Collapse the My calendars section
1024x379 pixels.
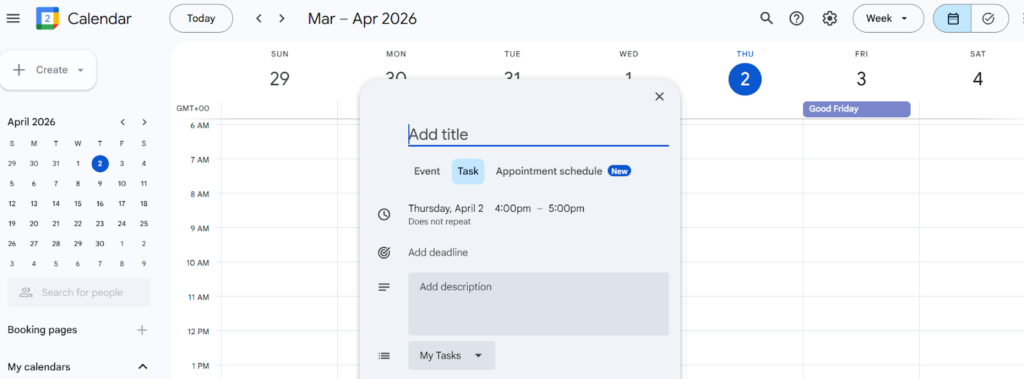[143, 367]
